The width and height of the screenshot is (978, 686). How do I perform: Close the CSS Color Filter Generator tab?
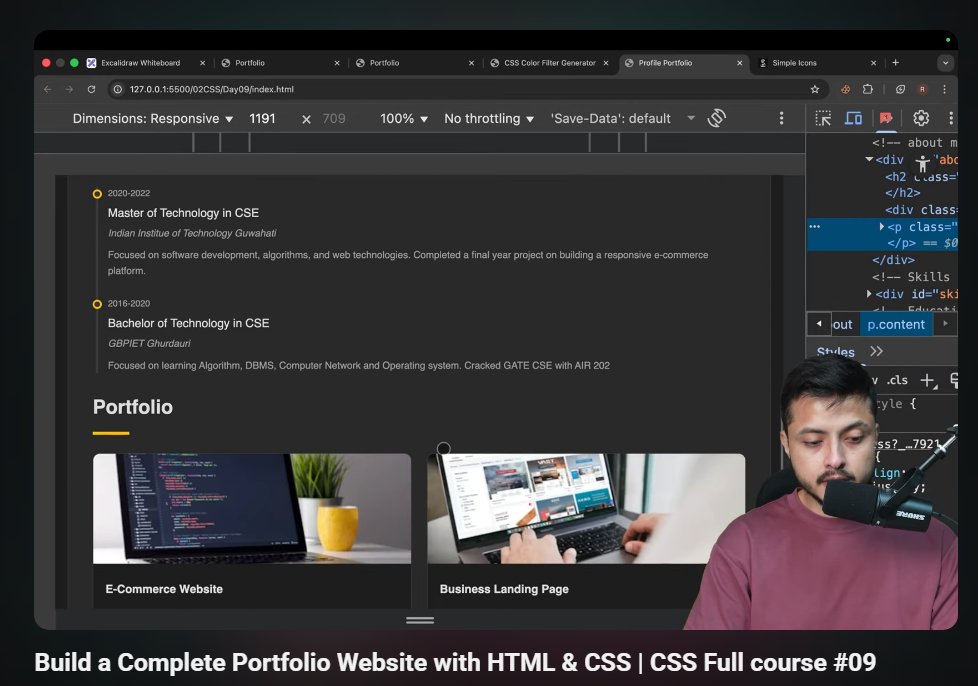point(606,63)
